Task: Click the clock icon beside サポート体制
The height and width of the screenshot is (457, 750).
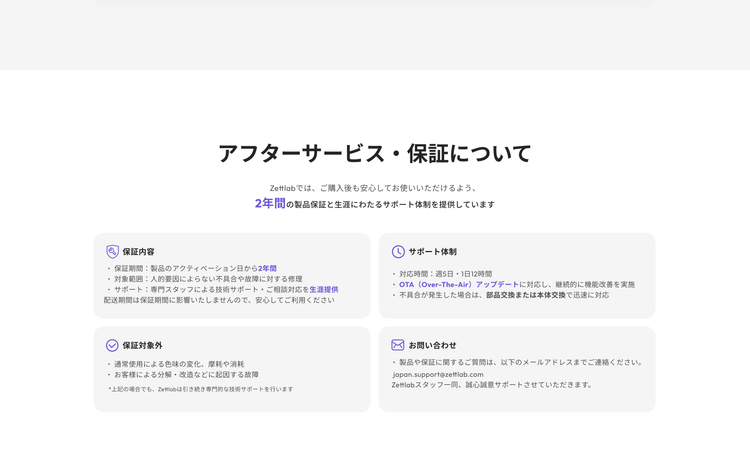Action: point(398,252)
